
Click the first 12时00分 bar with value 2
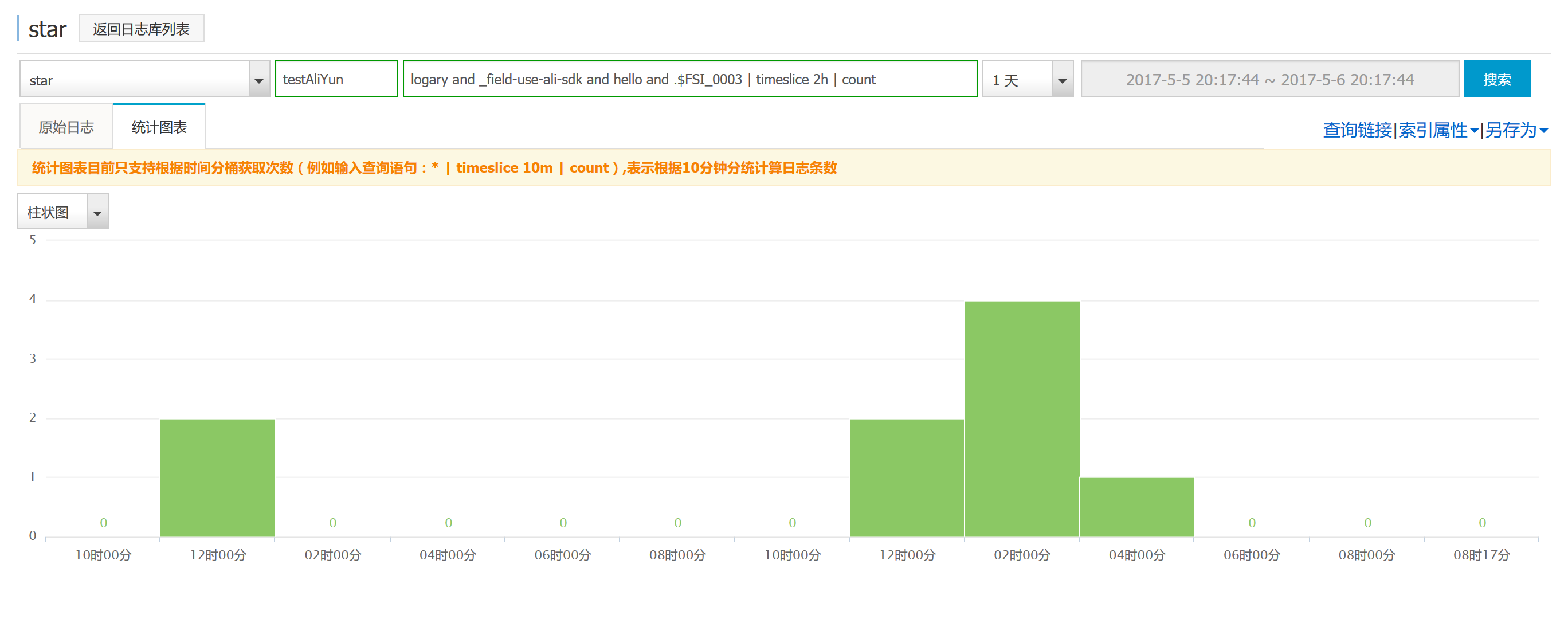[x=217, y=477]
